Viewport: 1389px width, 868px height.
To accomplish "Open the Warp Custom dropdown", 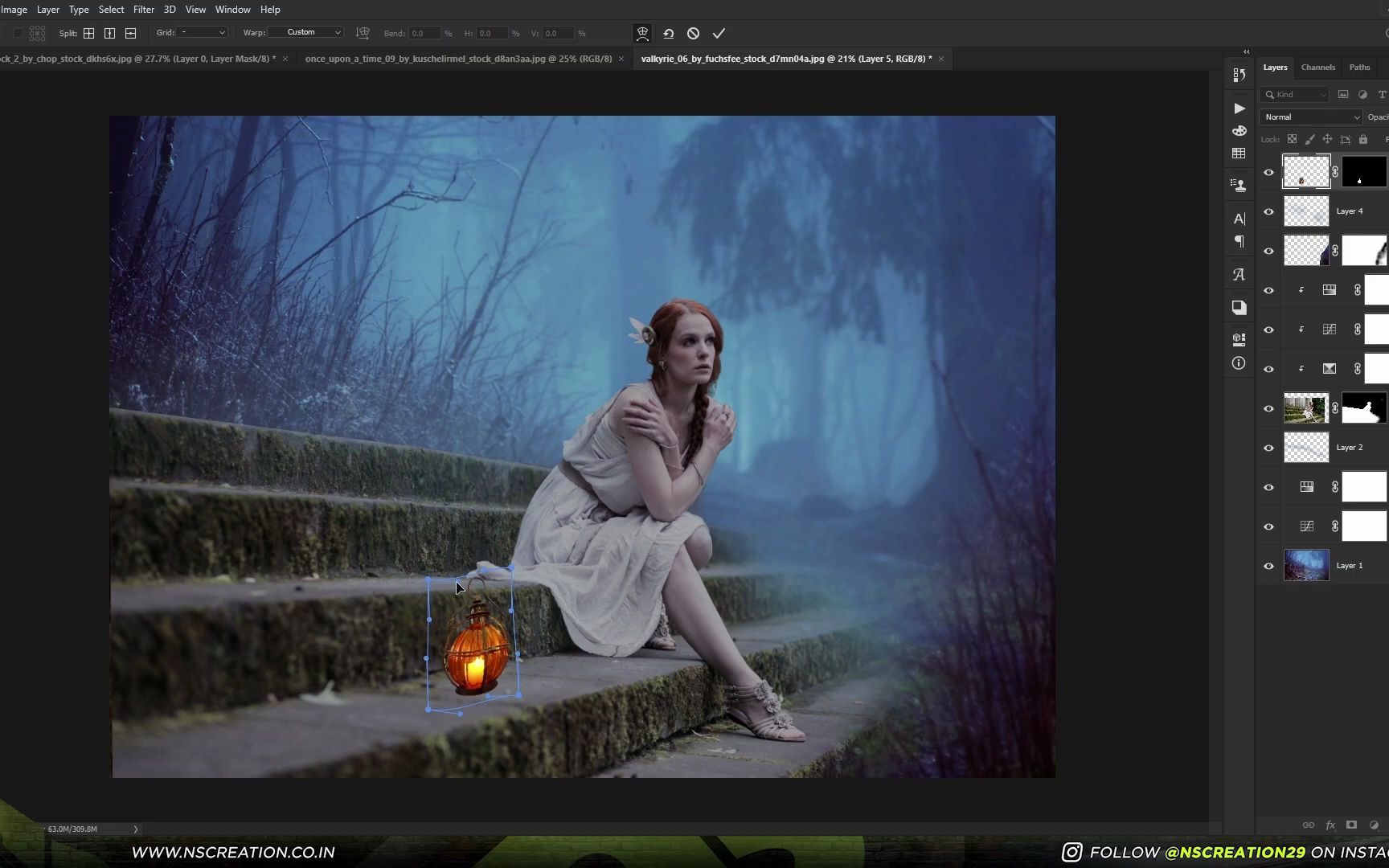I will pos(305,33).
